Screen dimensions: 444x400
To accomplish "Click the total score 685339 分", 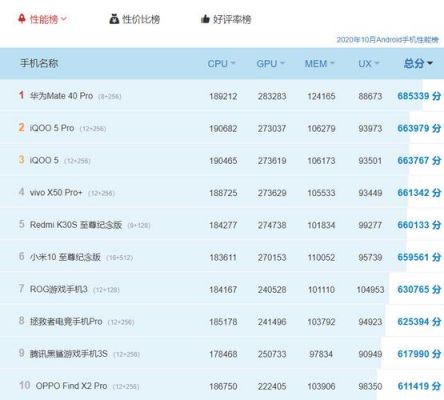I will [x=419, y=96].
